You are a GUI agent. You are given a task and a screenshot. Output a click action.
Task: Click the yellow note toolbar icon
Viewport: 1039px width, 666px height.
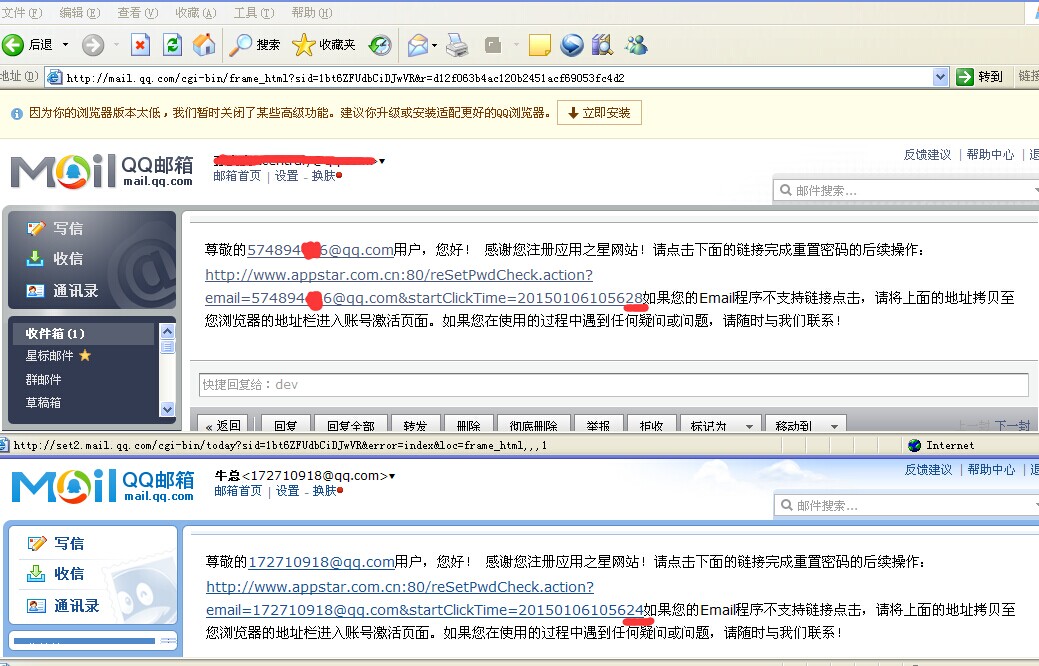click(x=539, y=44)
